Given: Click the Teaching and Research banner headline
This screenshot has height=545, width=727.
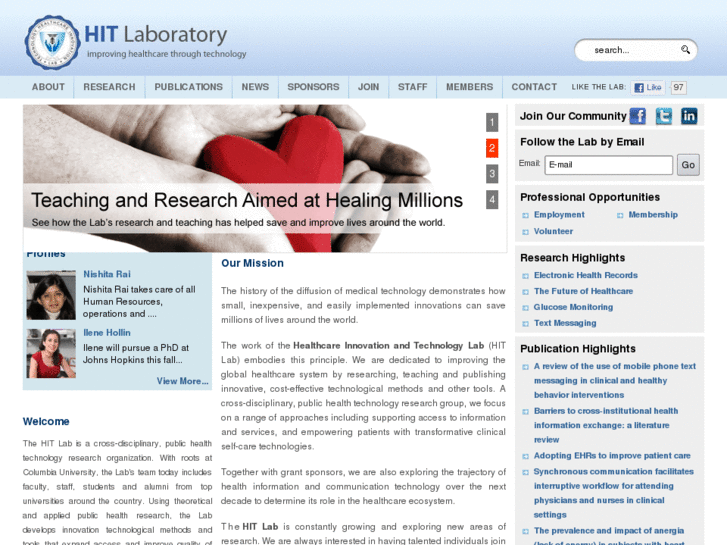Looking at the screenshot, I should [x=247, y=200].
